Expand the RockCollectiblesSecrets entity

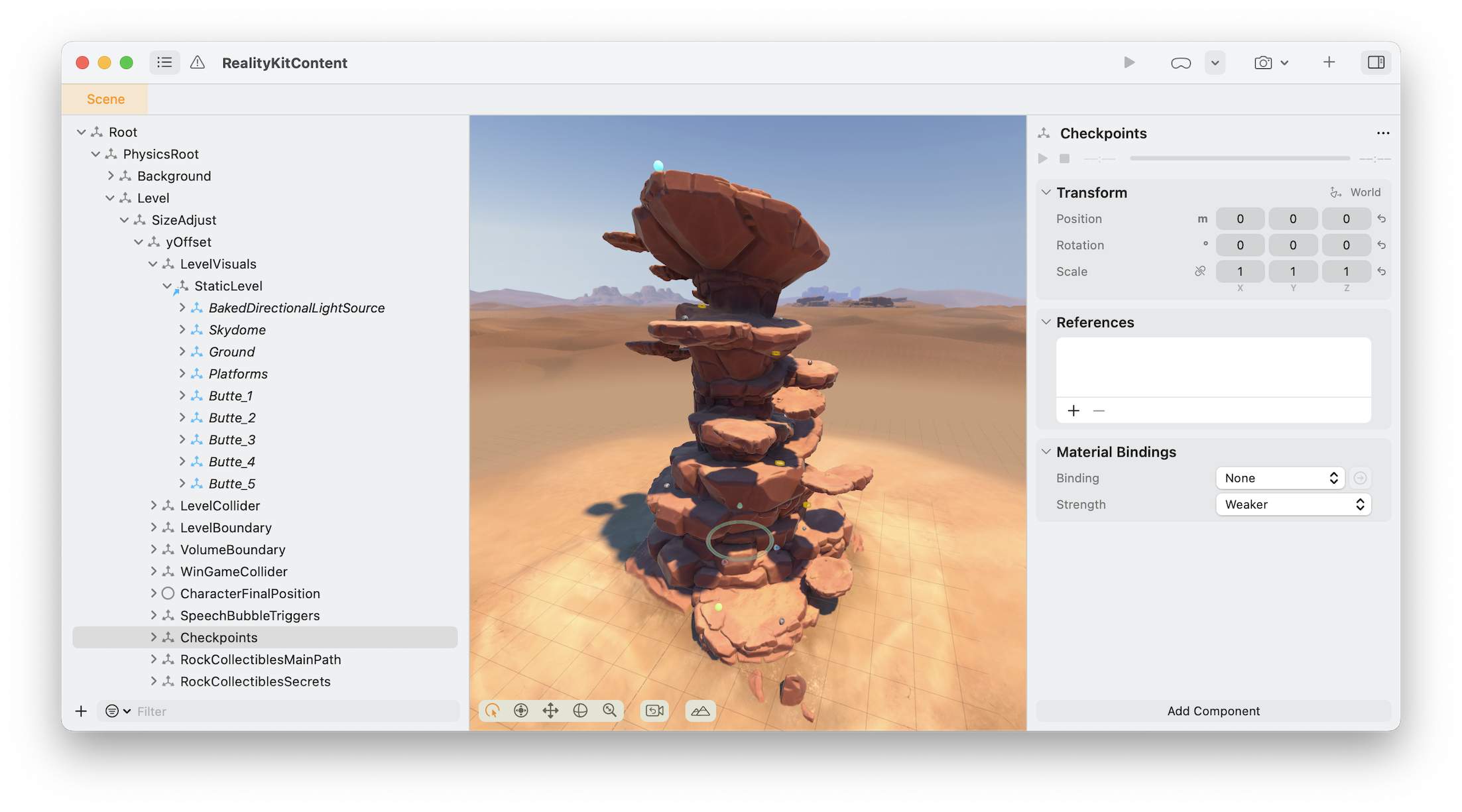click(153, 681)
